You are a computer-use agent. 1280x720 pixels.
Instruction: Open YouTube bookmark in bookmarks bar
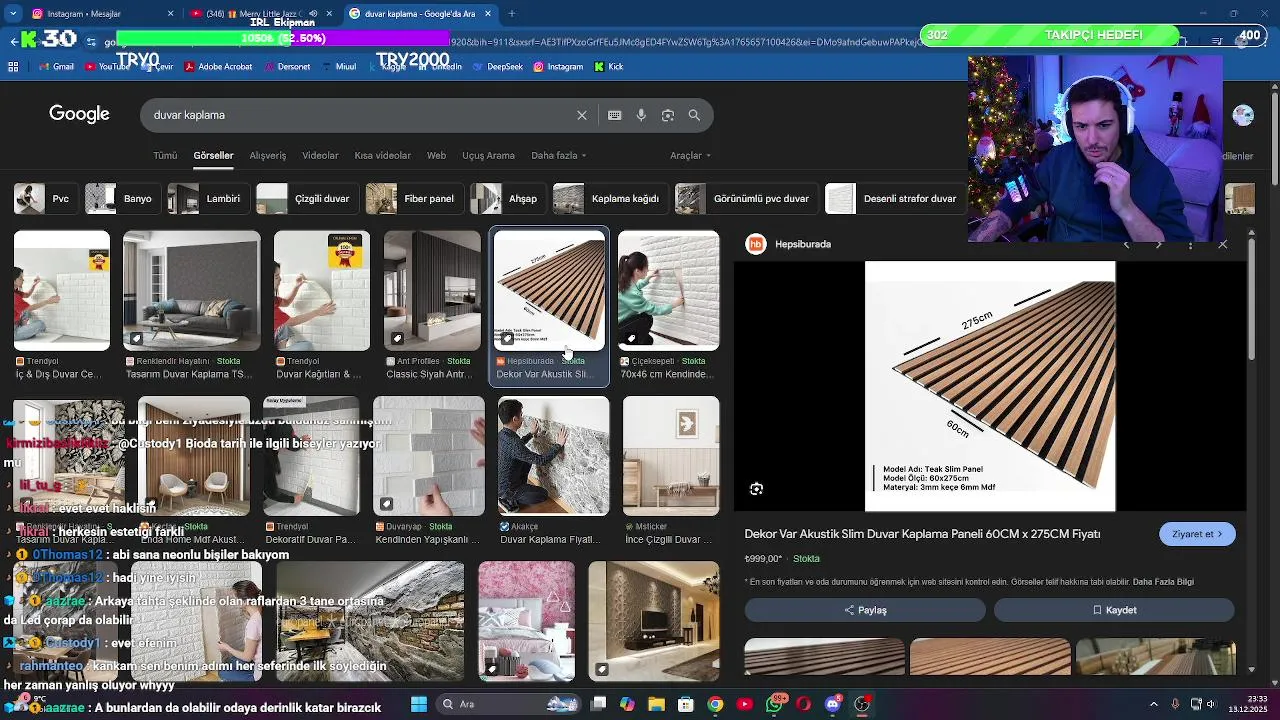[107, 67]
